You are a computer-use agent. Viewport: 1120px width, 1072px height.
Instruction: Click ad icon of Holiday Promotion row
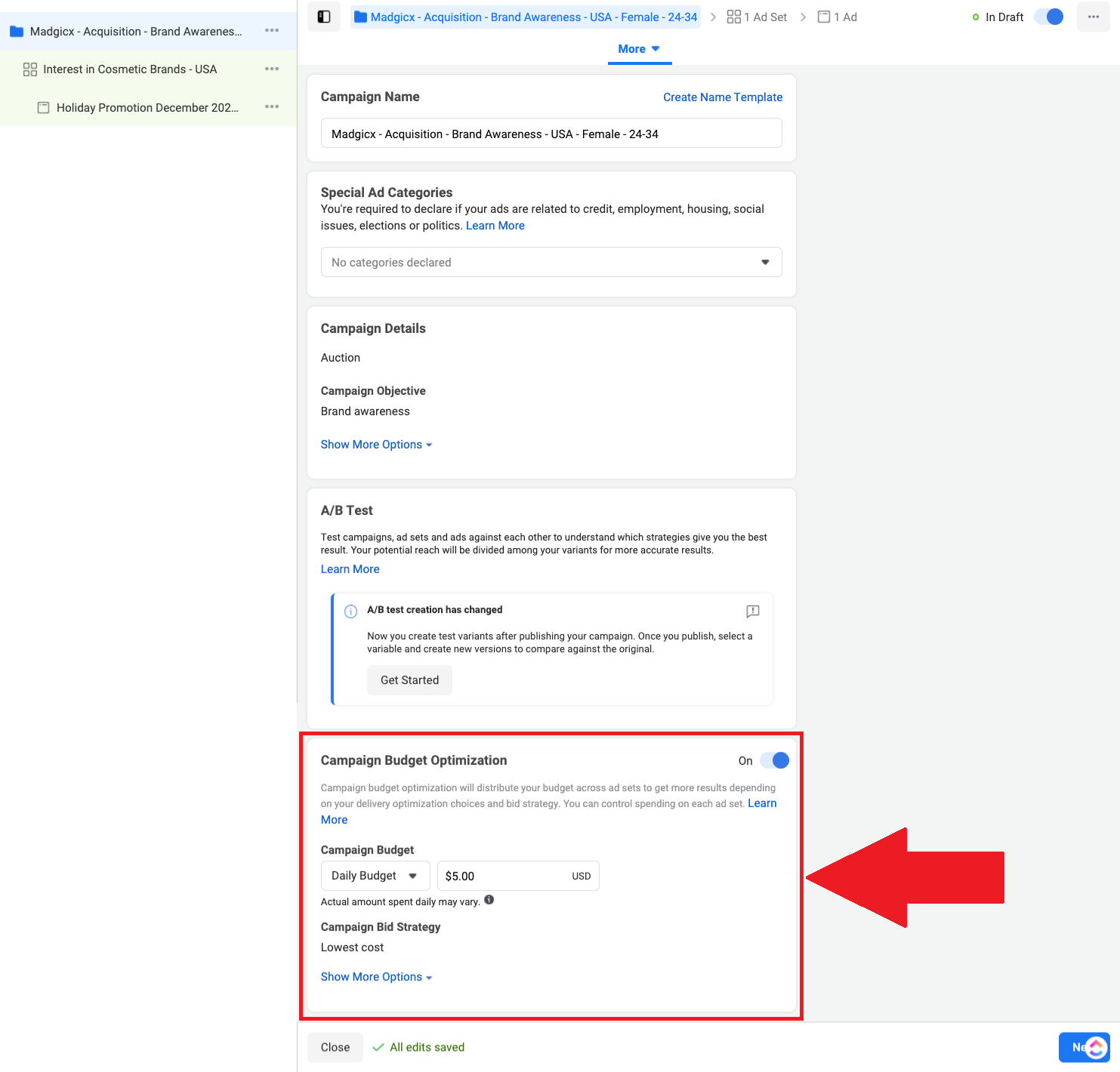(x=44, y=108)
